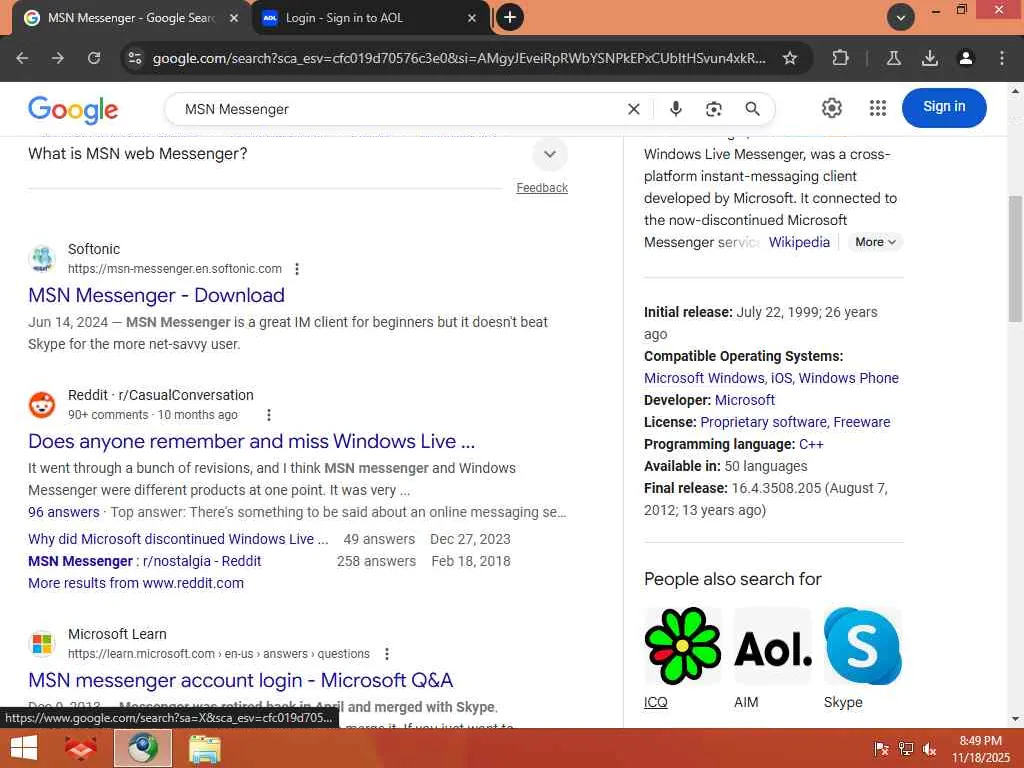This screenshot has width=1024, height=768.
Task: Open the Windows Start button
Action: pyautogui.click(x=24, y=748)
